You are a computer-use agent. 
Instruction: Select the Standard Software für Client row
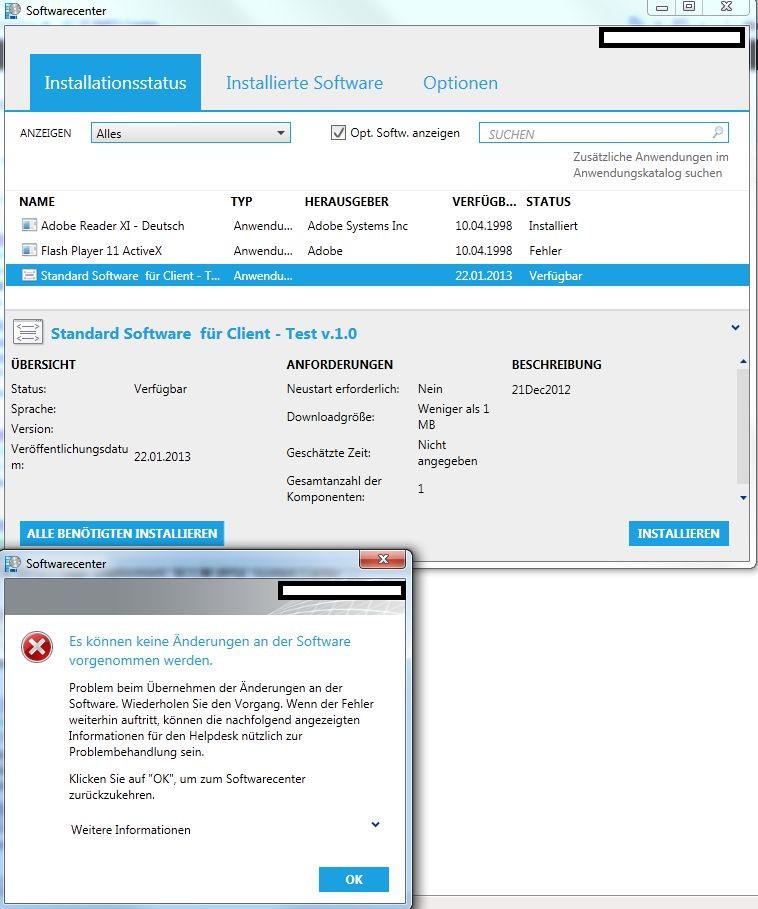377,275
